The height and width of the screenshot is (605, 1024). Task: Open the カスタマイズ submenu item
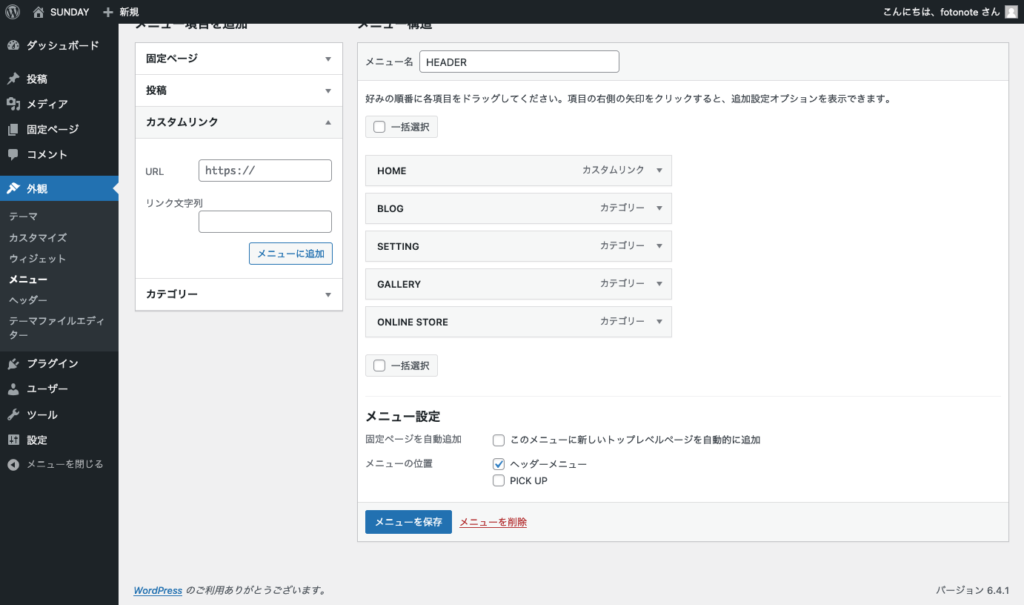tap(38, 238)
